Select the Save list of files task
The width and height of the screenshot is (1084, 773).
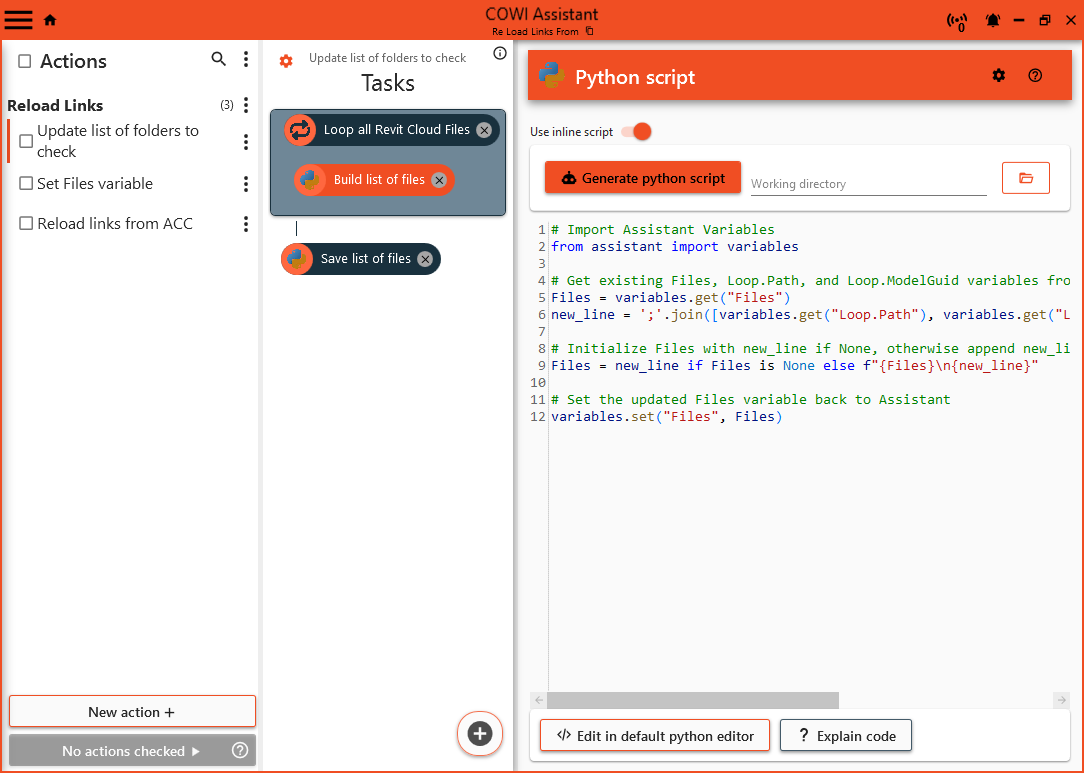click(365, 259)
